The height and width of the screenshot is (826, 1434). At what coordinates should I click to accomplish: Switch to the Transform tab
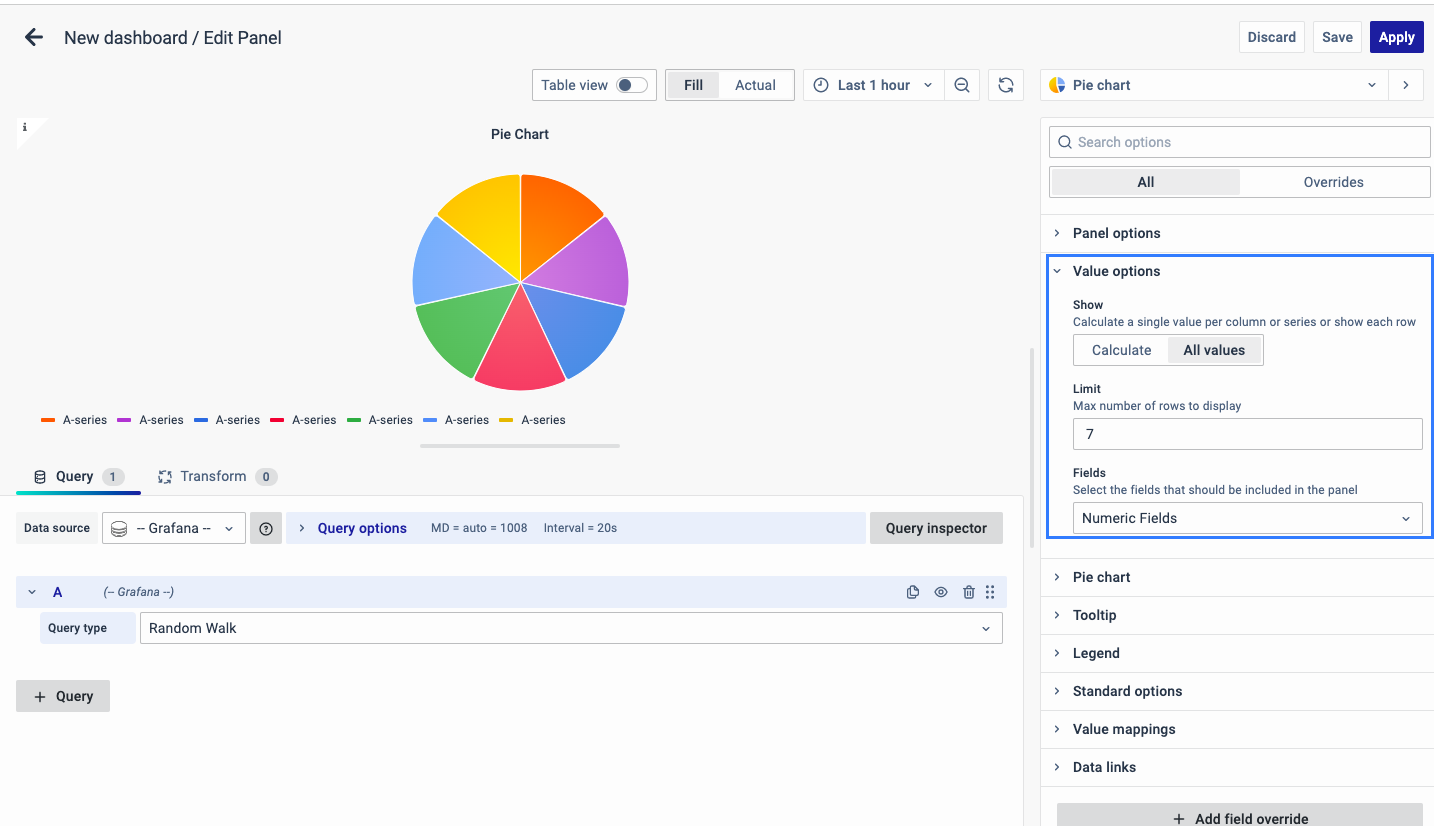pyautogui.click(x=213, y=476)
